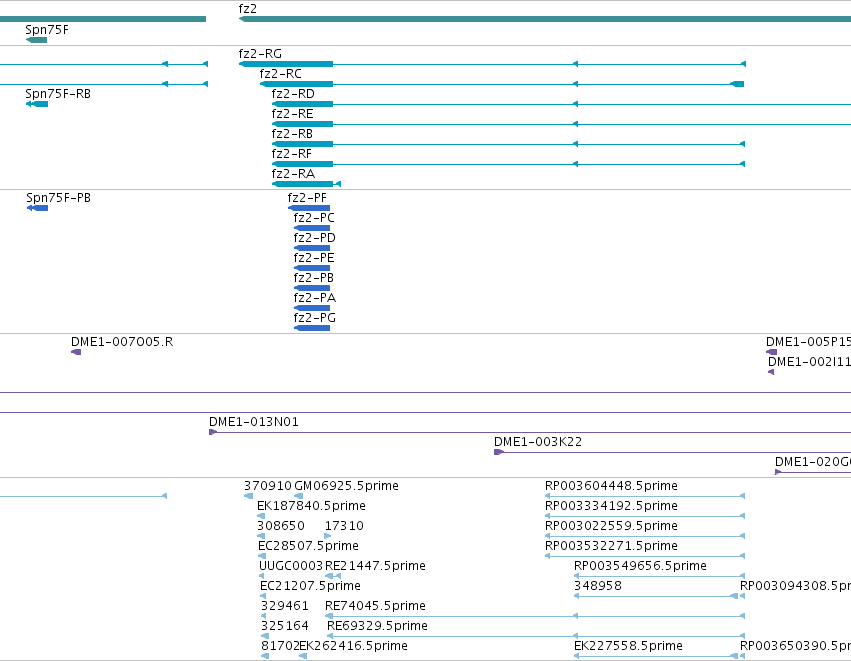Screen dimensions: 851x661
Task: Click the fz2-RB transcript label
Action: tap(292, 134)
